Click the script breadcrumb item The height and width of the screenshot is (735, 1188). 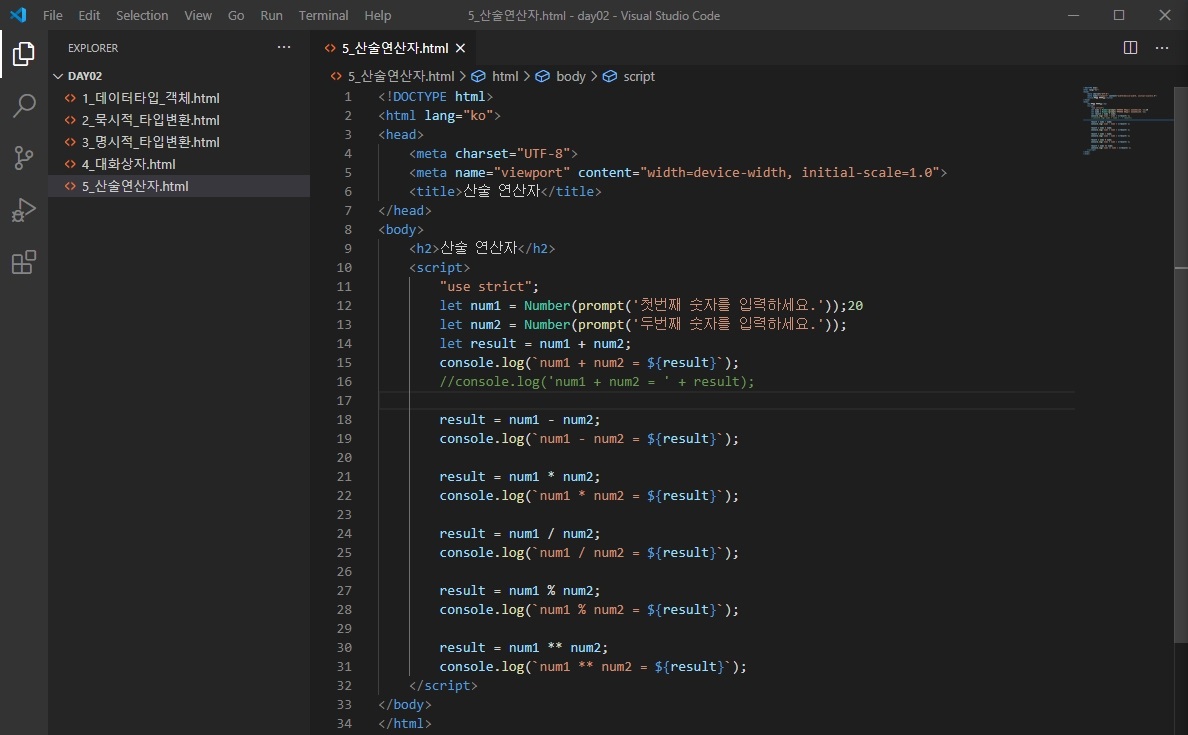pos(639,77)
